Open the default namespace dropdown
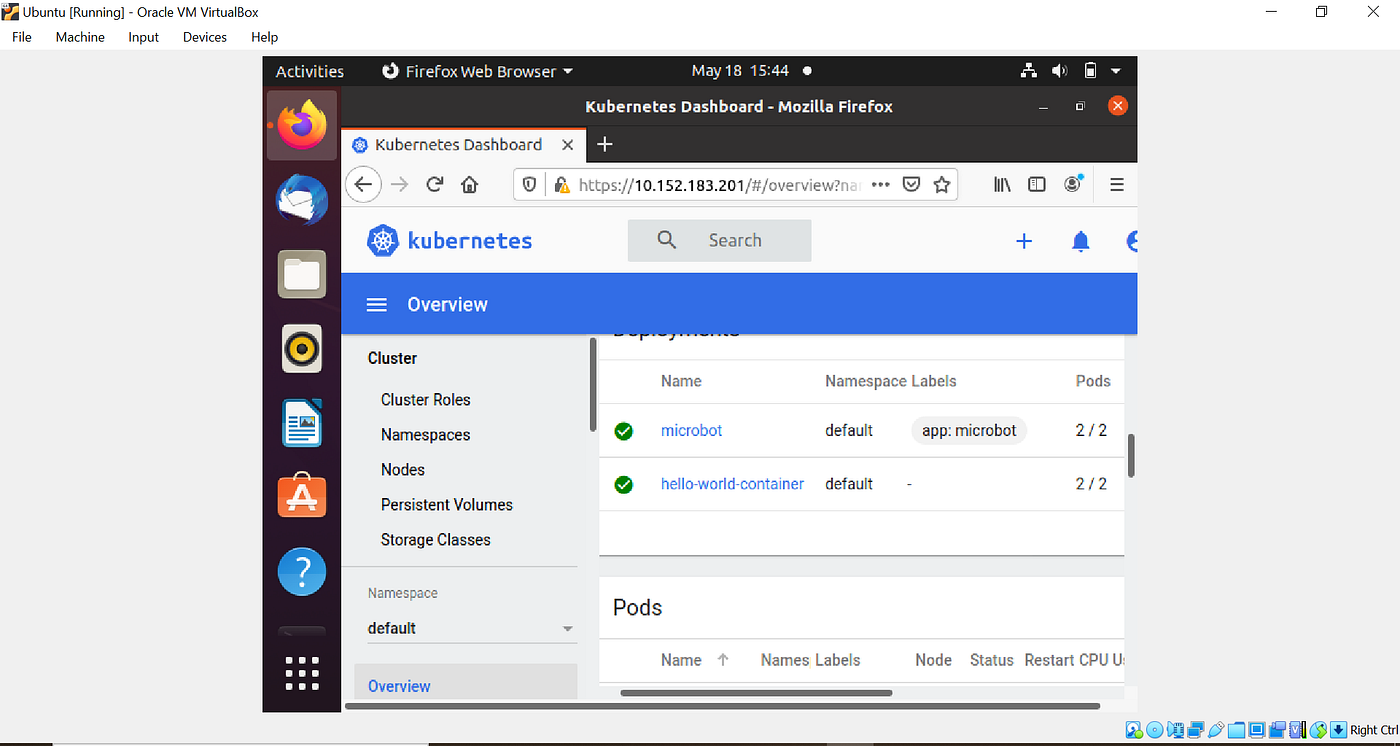Image resolution: width=1400 pixels, height=746 pixels. coord(470,628)
